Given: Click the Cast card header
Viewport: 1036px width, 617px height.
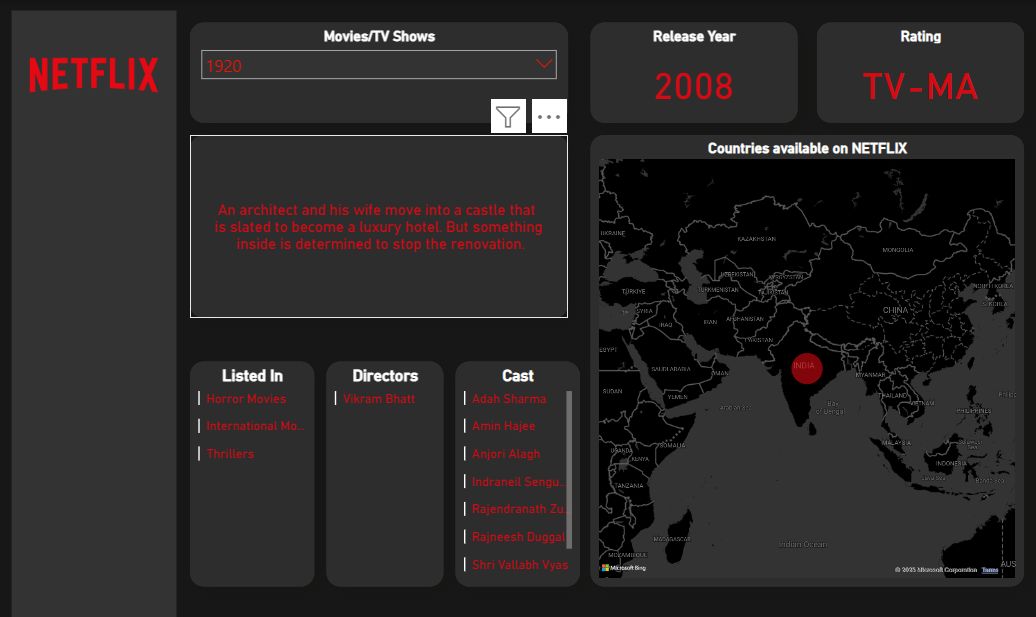Looking at the screenshot, I should 517,376.
